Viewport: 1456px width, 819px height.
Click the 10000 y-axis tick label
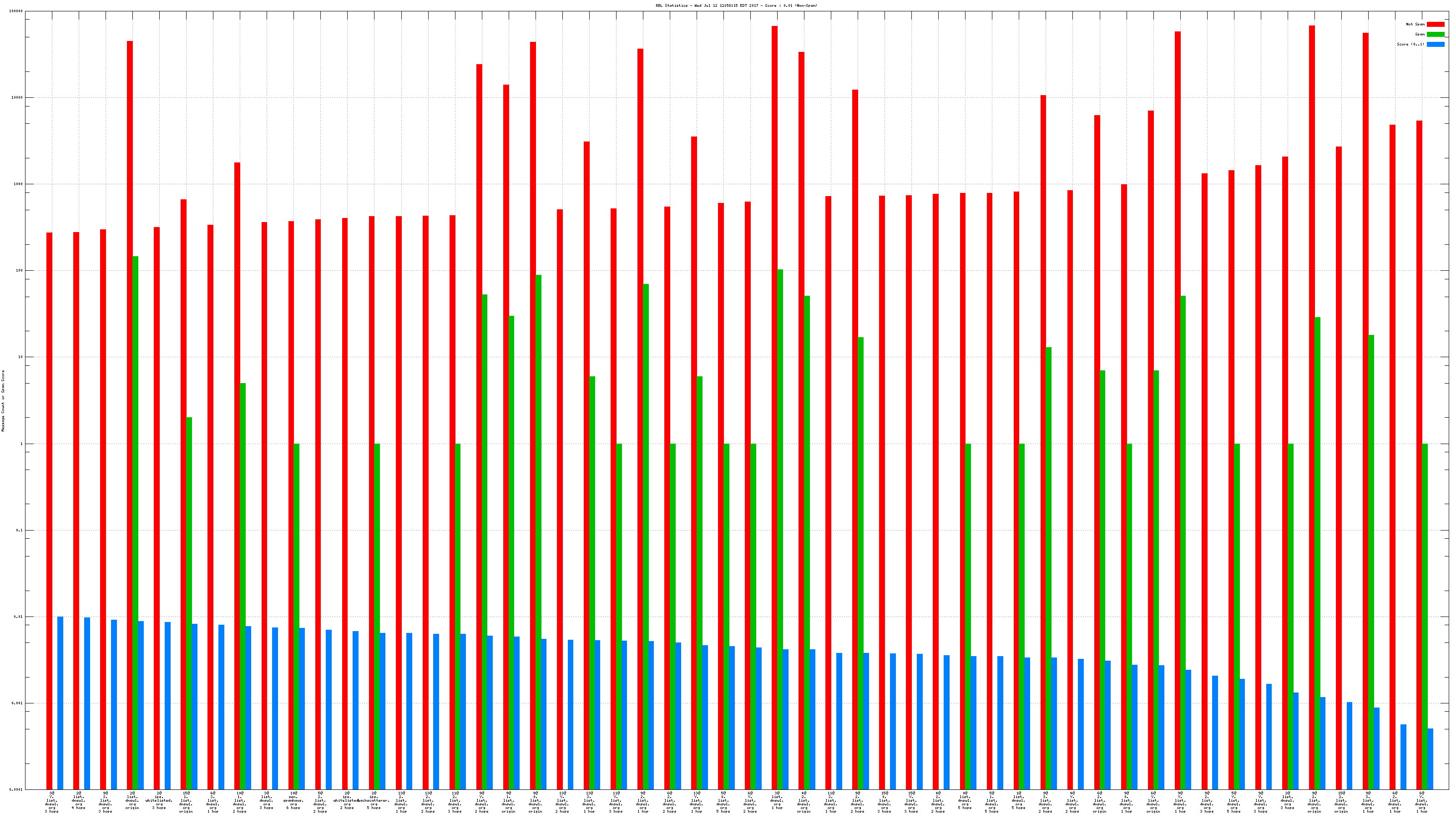[18, 97]
